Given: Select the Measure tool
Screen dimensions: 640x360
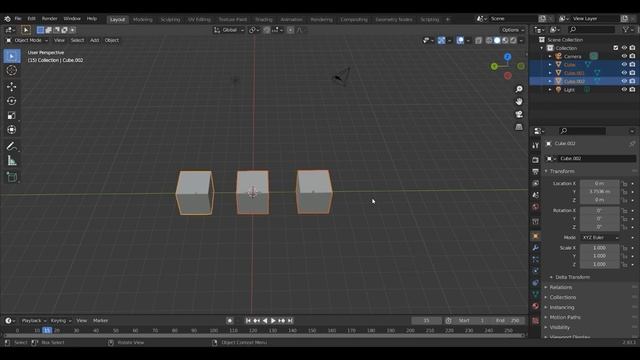Looking at the screenshot, I should coord(12,161).
